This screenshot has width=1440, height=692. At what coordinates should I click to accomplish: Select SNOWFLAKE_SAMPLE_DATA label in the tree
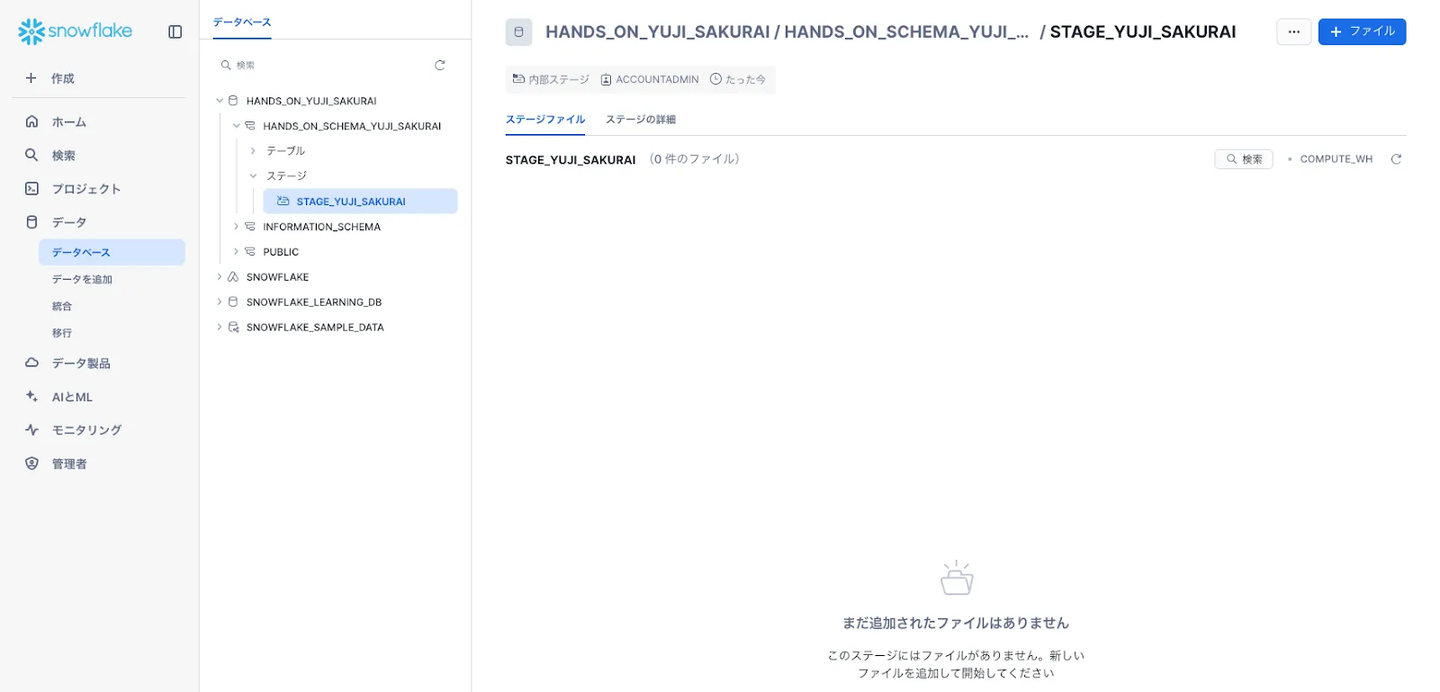coord(315,327)
